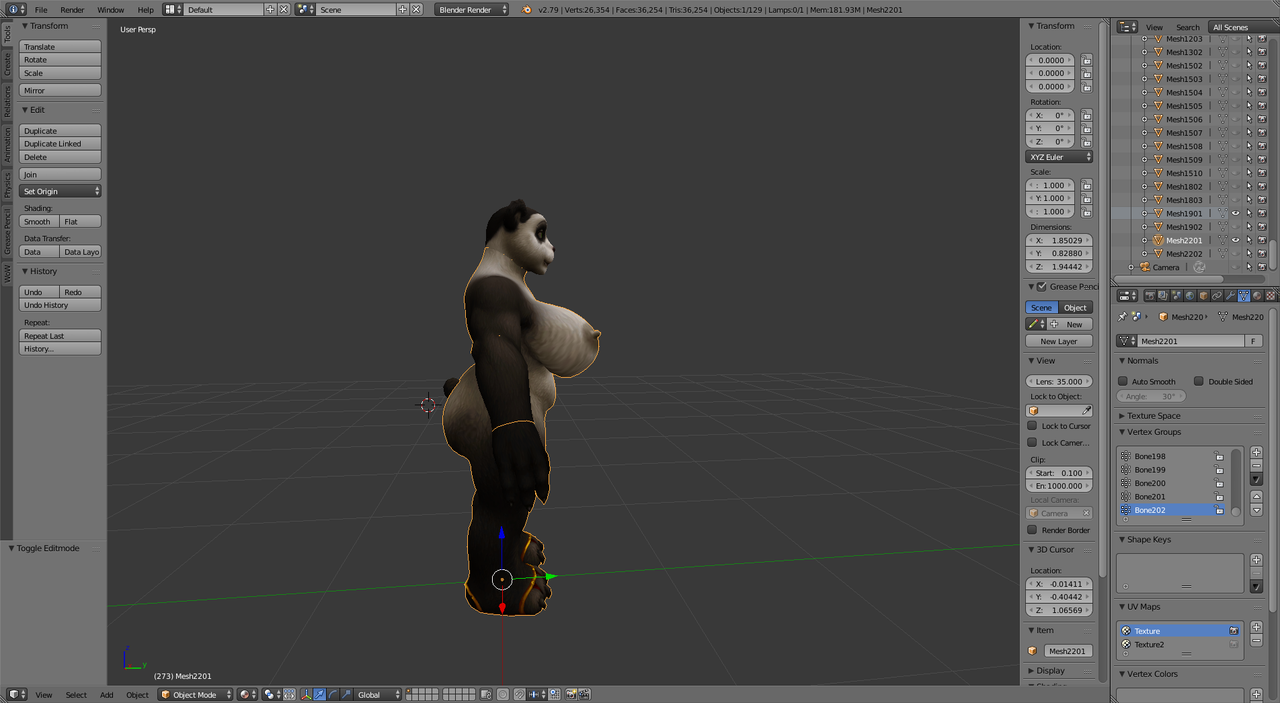Click the Mirror button
Image resolution: width=1280 pixels, height=703 pixels.
point(60,90)
